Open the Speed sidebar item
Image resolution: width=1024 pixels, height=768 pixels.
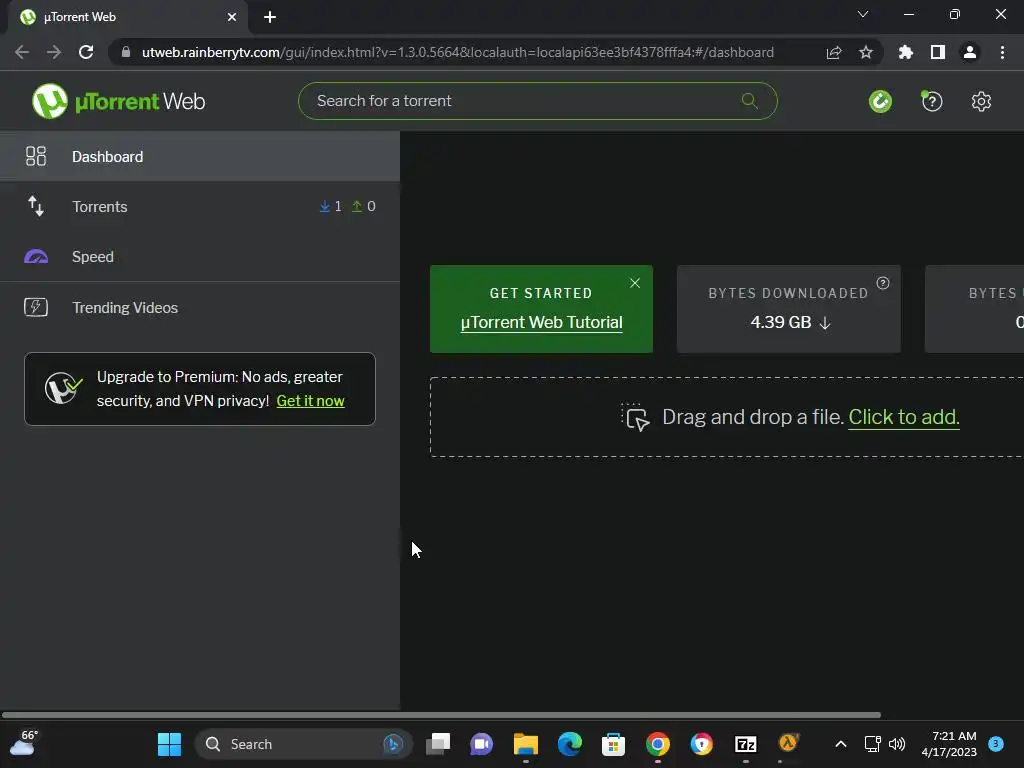200,257
